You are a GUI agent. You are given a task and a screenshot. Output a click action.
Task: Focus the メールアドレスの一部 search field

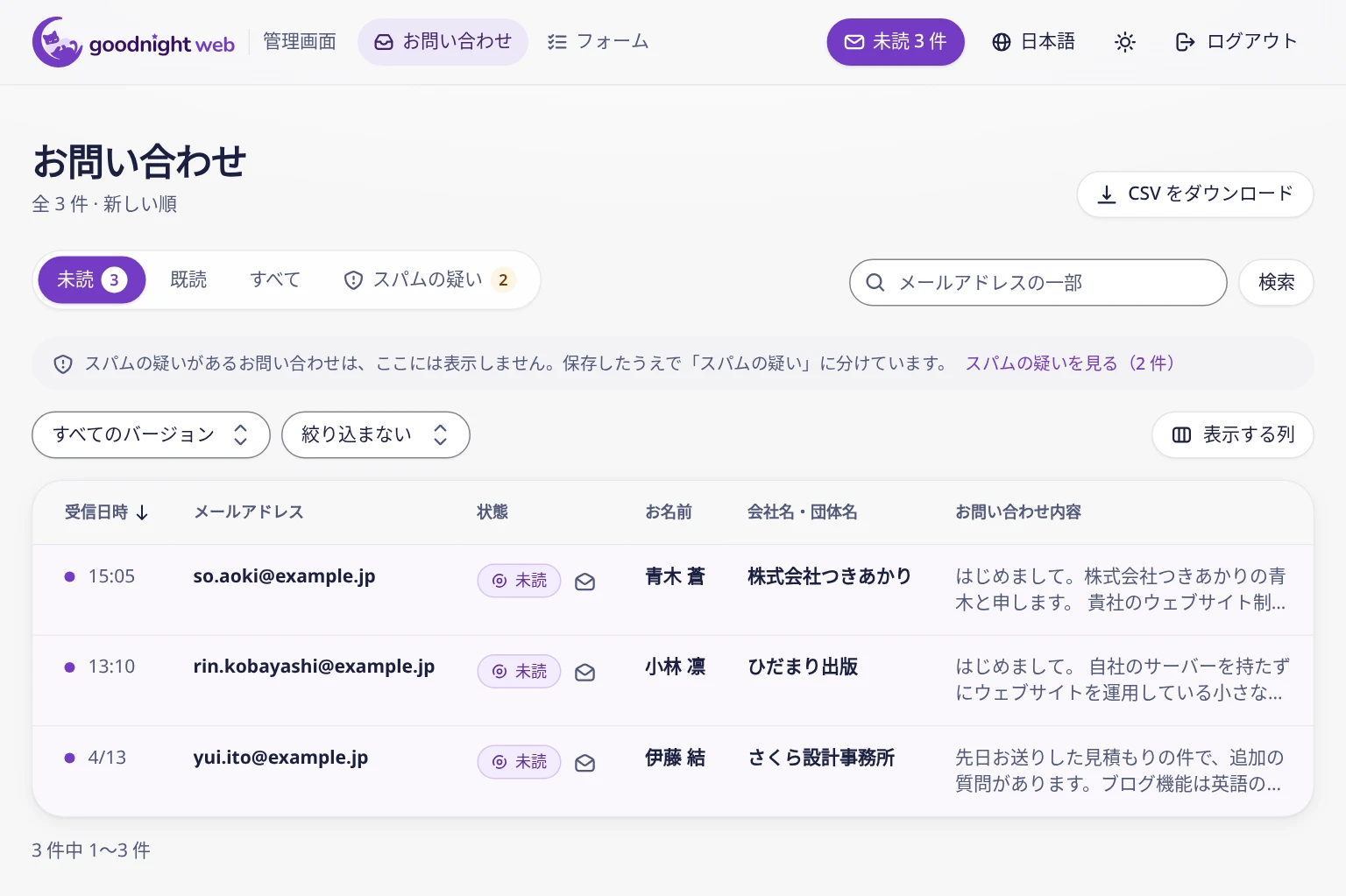tap(1038, 282)
